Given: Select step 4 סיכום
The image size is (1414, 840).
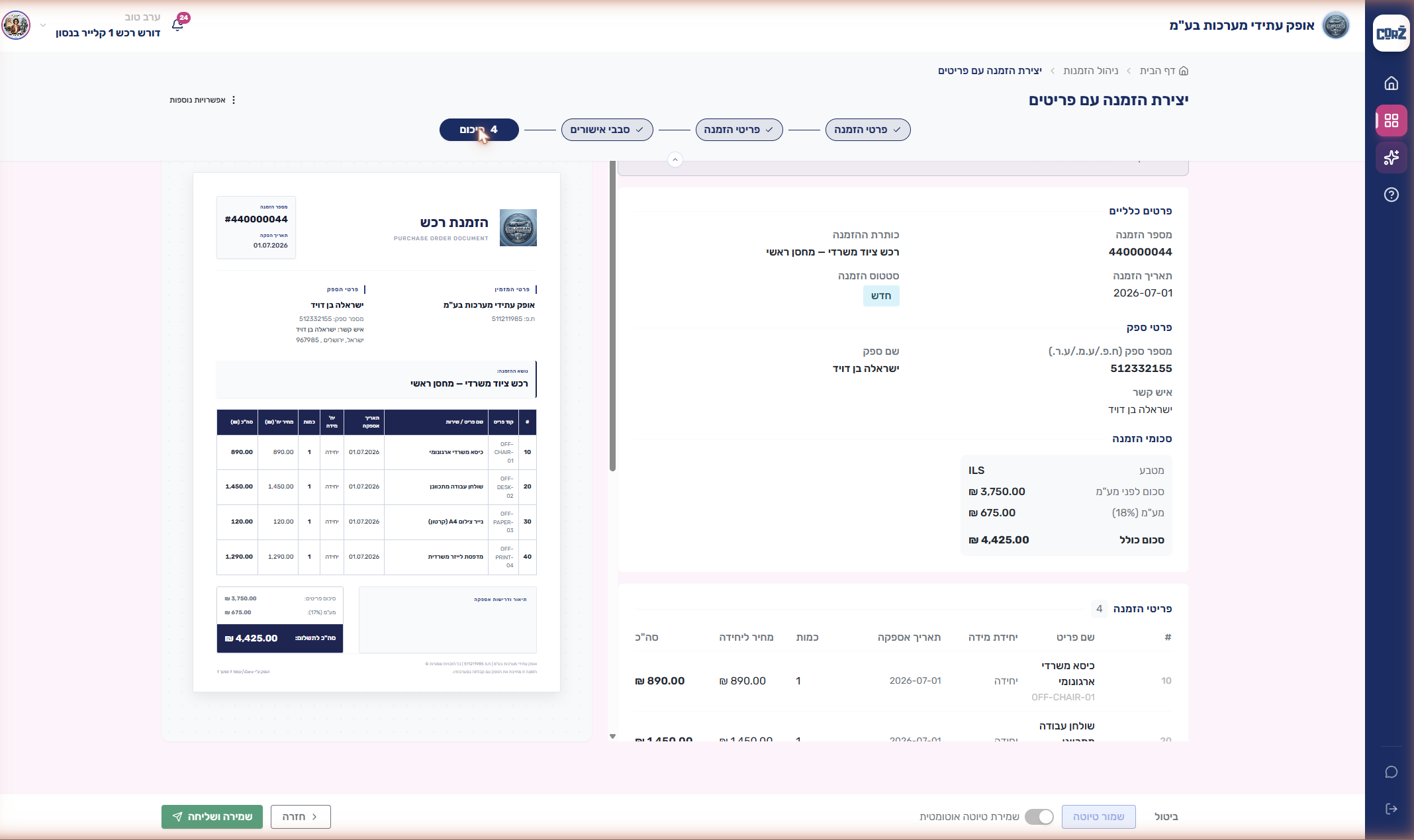Looking at the screenshot, I should point(479,130).
